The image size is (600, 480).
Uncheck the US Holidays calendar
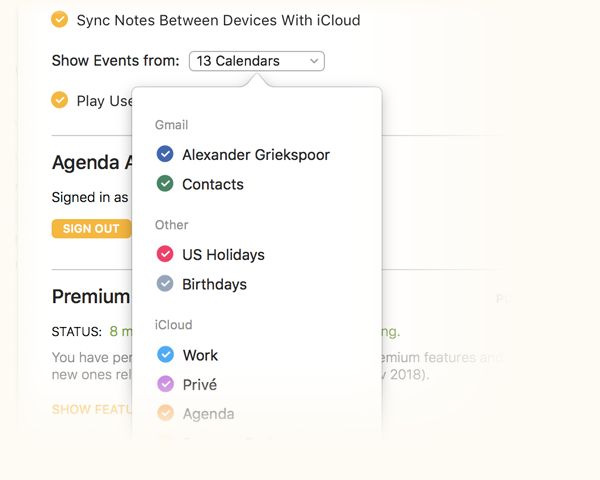point(165,254)
